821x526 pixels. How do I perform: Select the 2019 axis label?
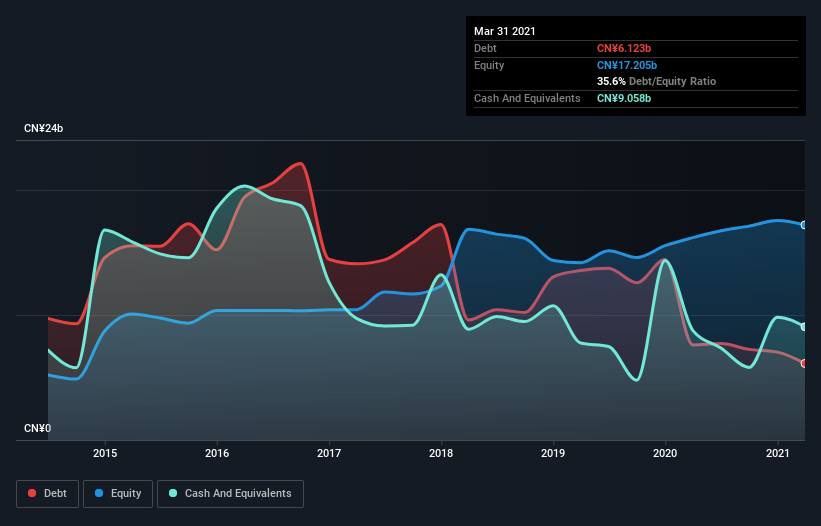[x=553, y=453]
